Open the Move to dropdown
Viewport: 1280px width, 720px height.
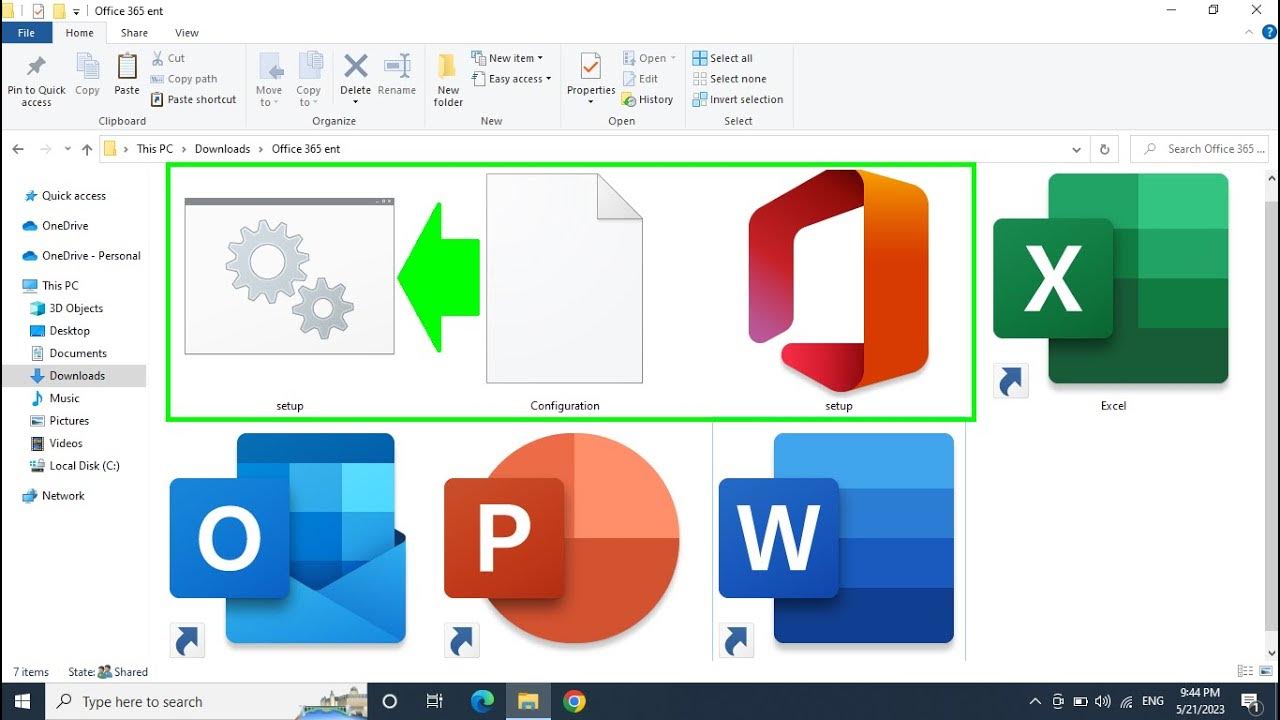(269, 80)
